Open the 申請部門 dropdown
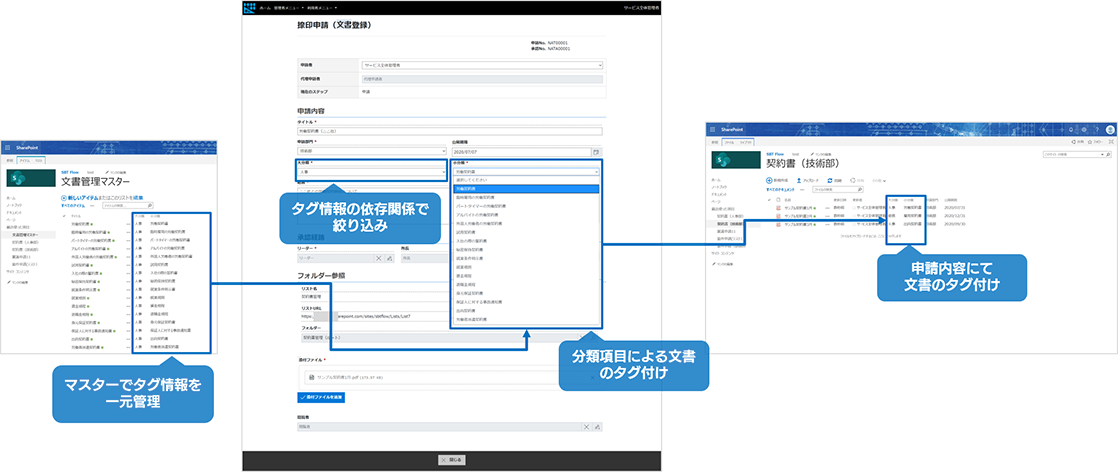Screen dimensions: 1118x472 pos(371,151)
